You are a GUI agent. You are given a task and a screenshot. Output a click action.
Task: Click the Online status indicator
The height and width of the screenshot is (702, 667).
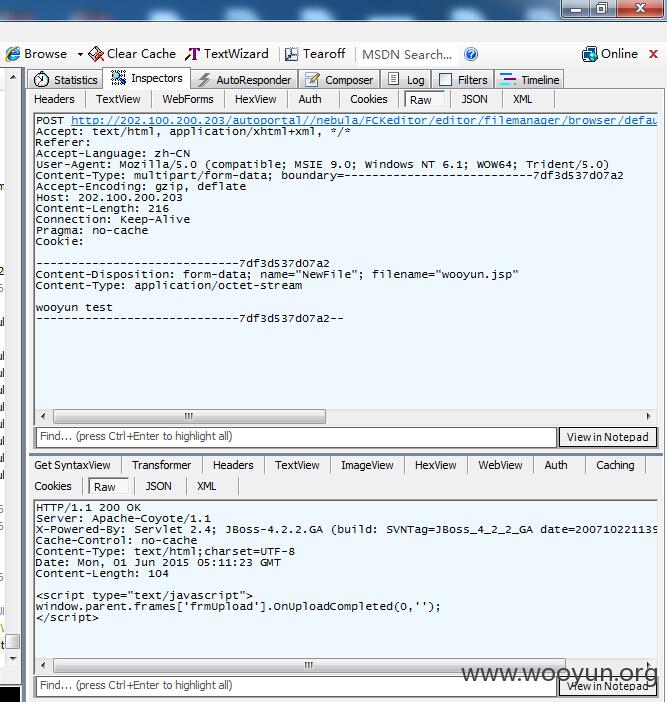(610, 54)
